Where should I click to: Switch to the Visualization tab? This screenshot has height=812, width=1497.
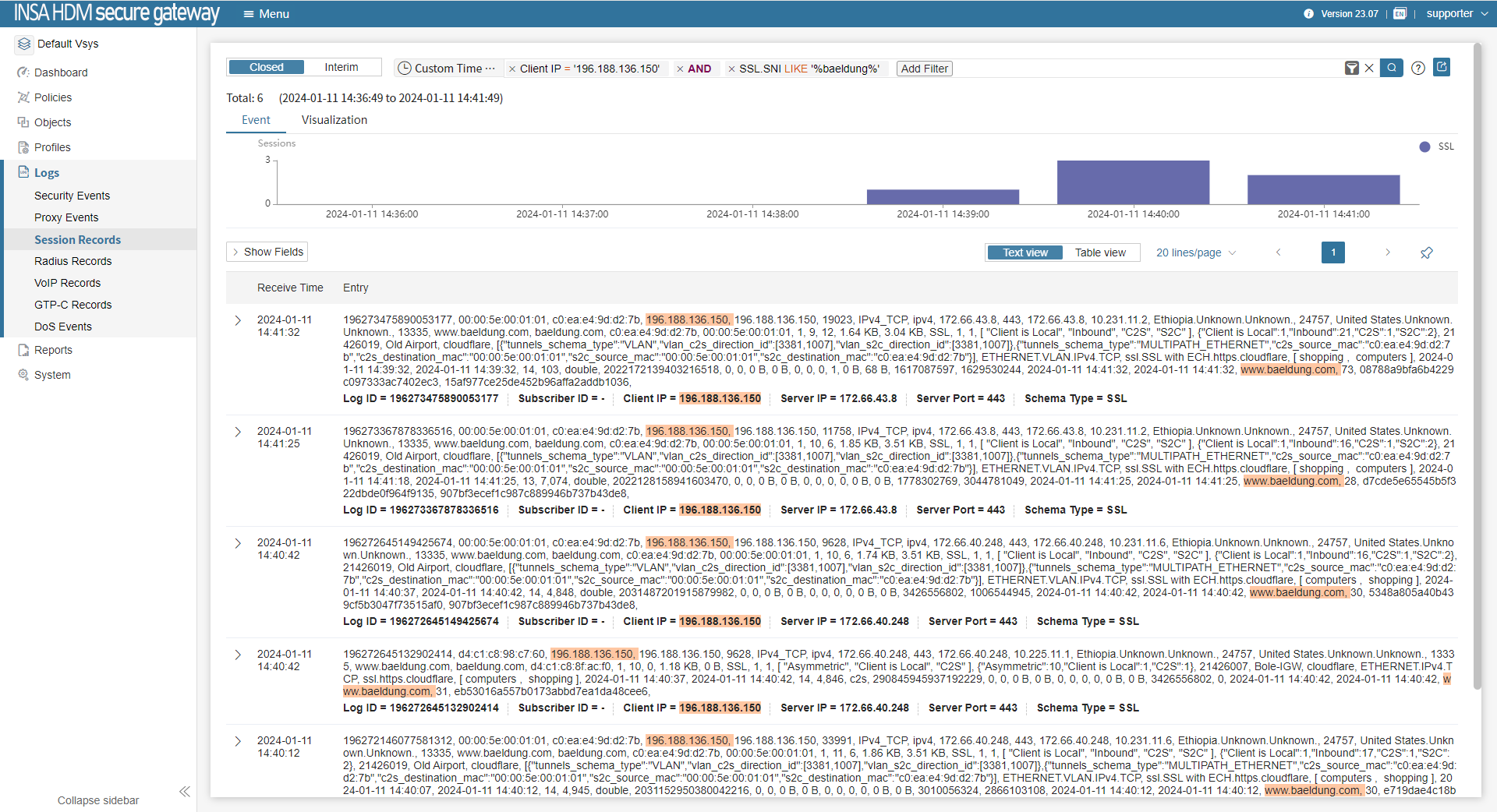[334, 120]
